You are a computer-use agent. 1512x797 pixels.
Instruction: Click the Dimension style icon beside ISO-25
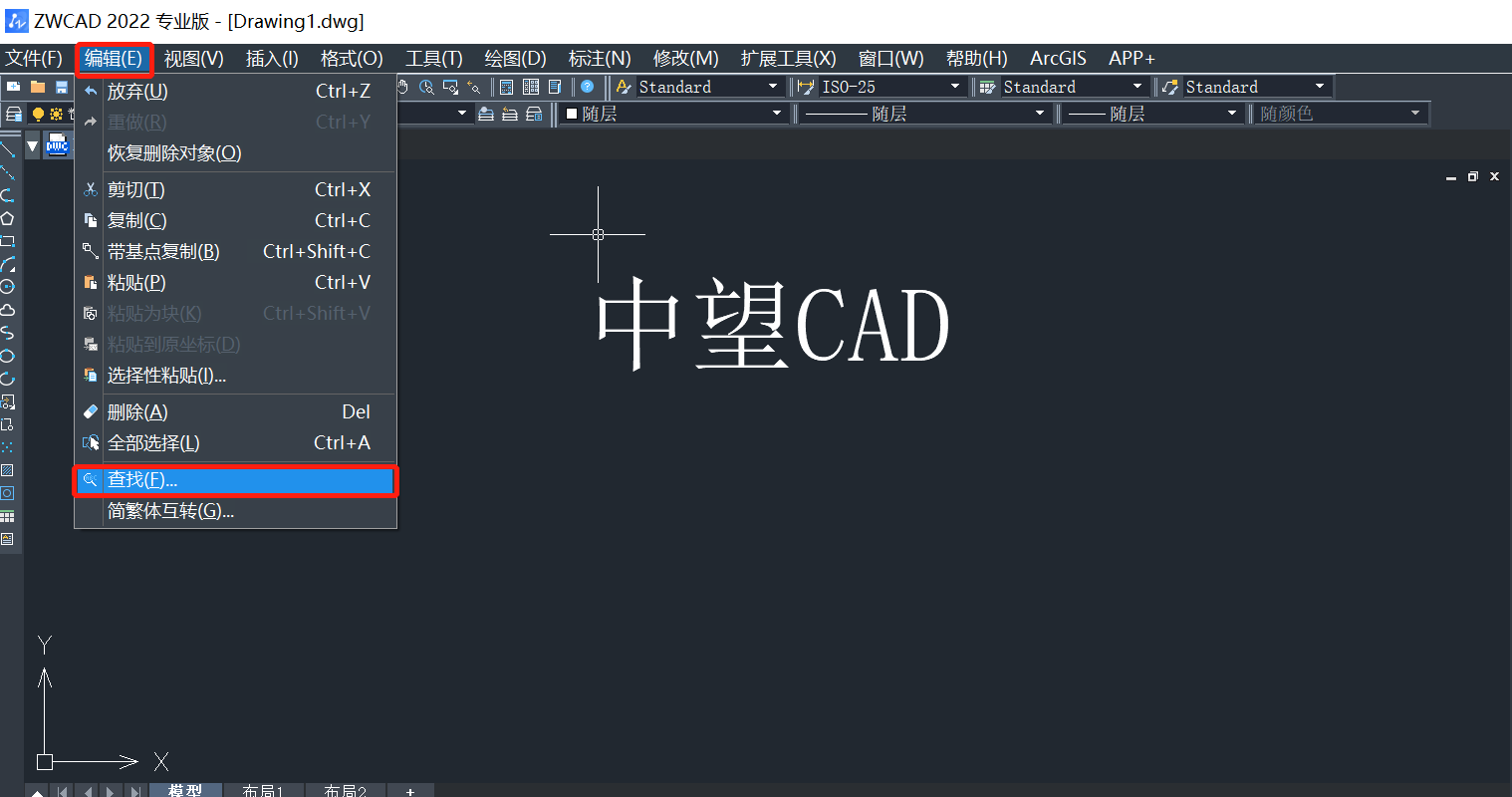pyautogui.click(x=806, y=87)
